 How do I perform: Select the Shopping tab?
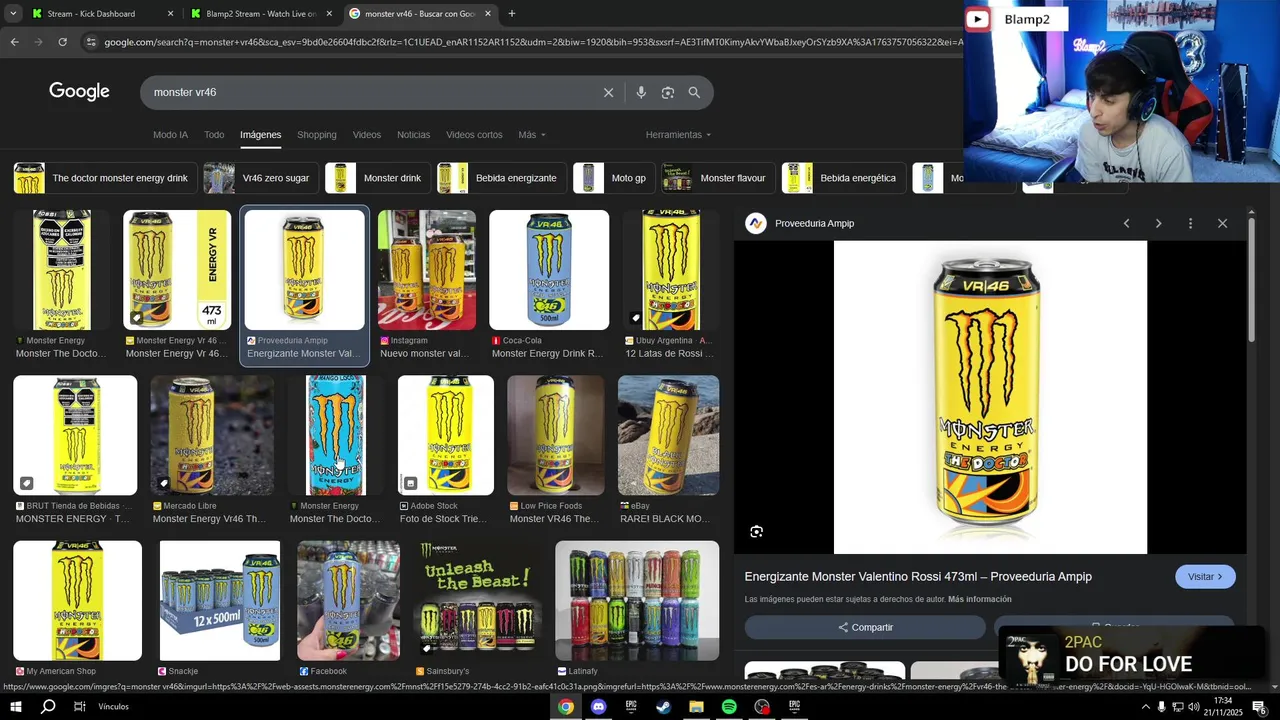tap(317, 135)
